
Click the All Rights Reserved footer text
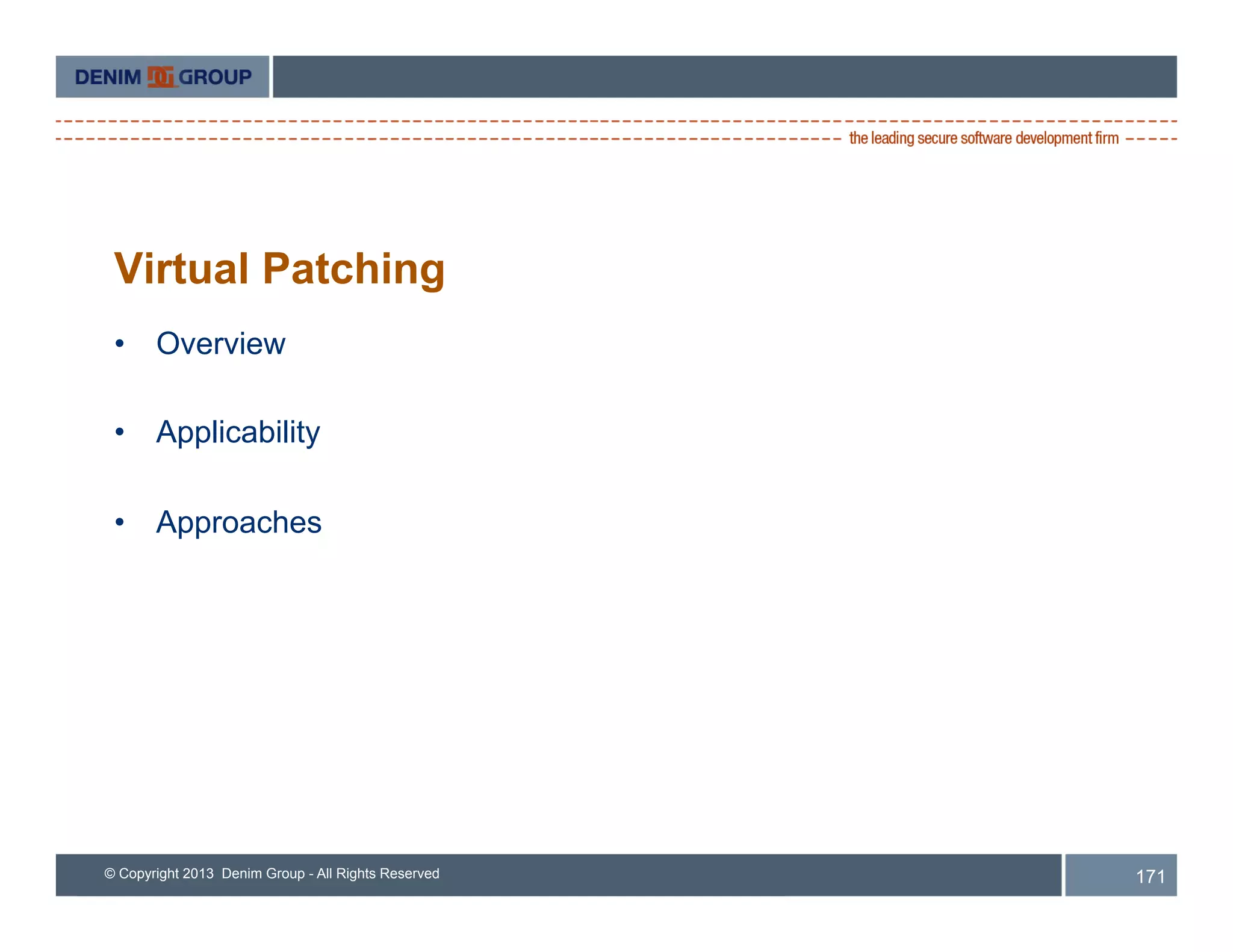[378, 873]
